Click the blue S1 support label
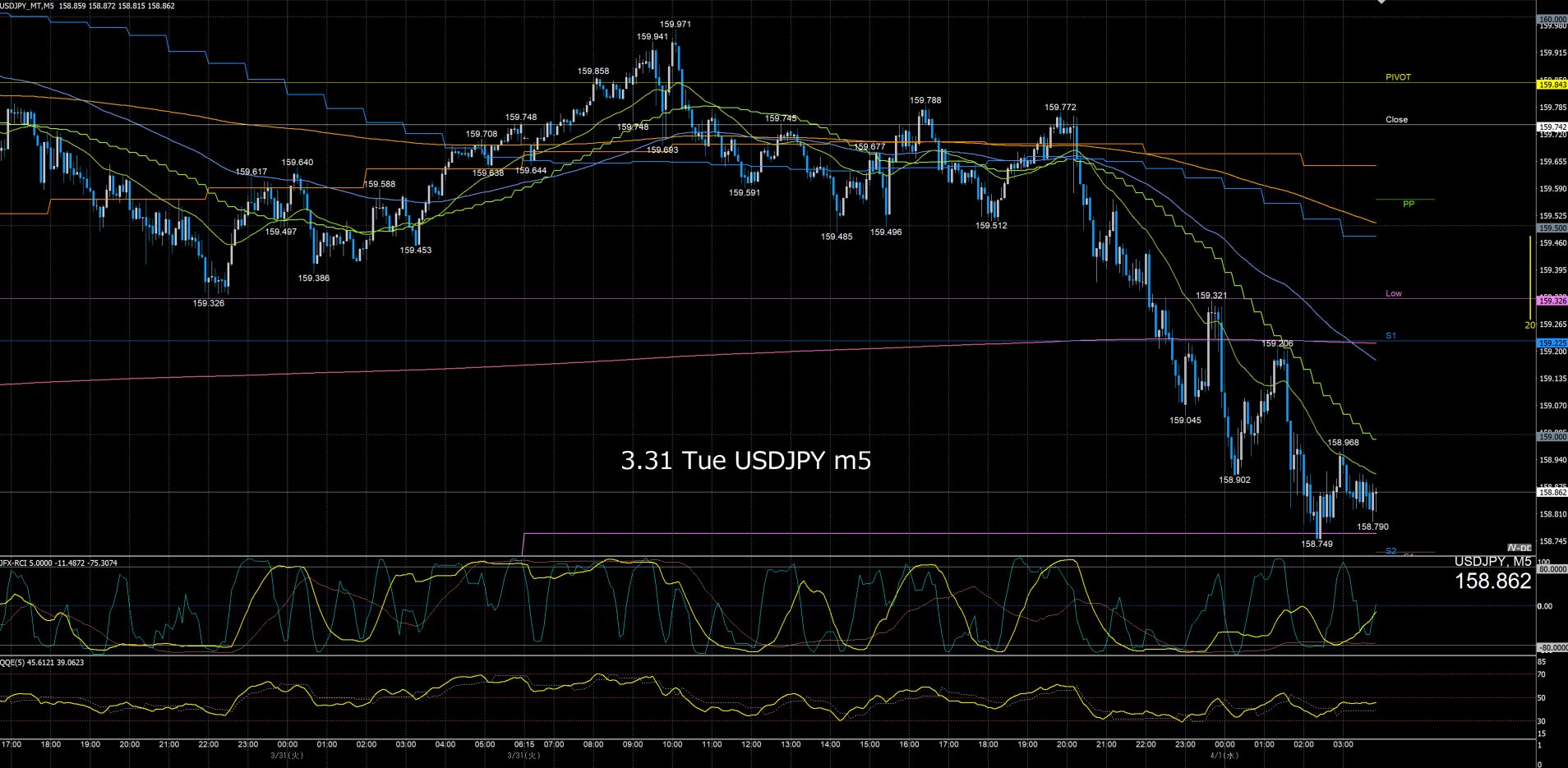1568x768 pixels. tap(1390, 336)
